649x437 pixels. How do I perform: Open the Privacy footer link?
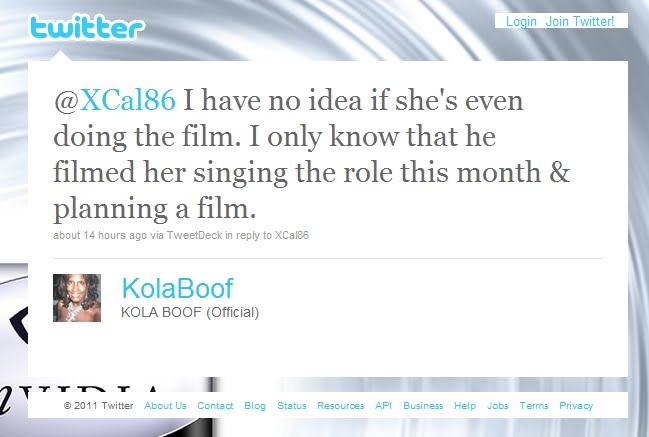click(576, 406)
